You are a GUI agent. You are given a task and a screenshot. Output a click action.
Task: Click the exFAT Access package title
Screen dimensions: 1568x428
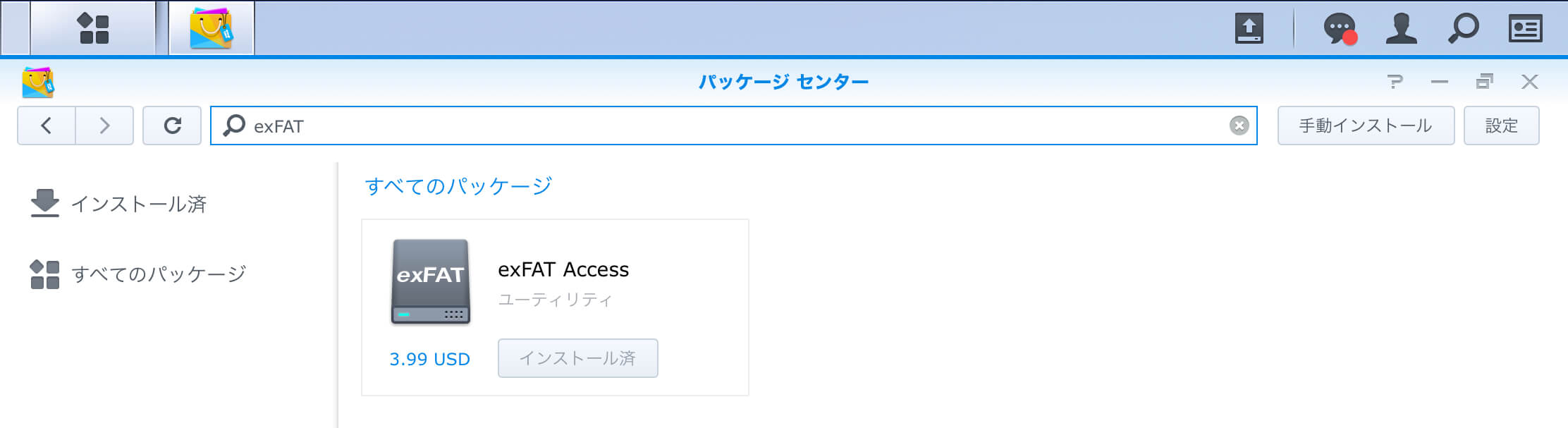pos(563,269)
